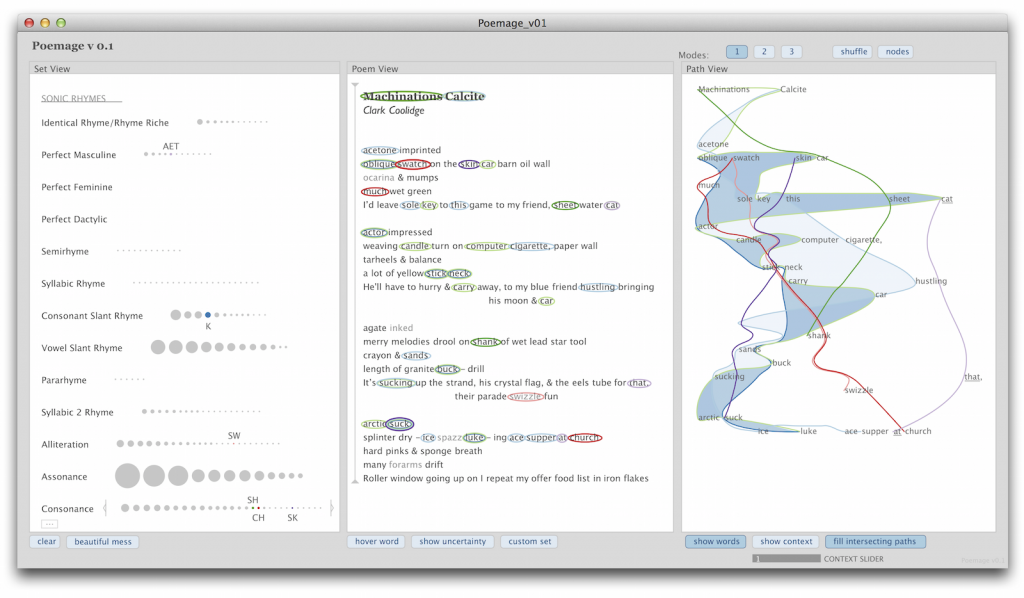This screenshot has height=598, width=1024.
Task: Select the blue K dot in Consonant Slant Rhyme
Action: pyautogui.click(x=208, y=315)
